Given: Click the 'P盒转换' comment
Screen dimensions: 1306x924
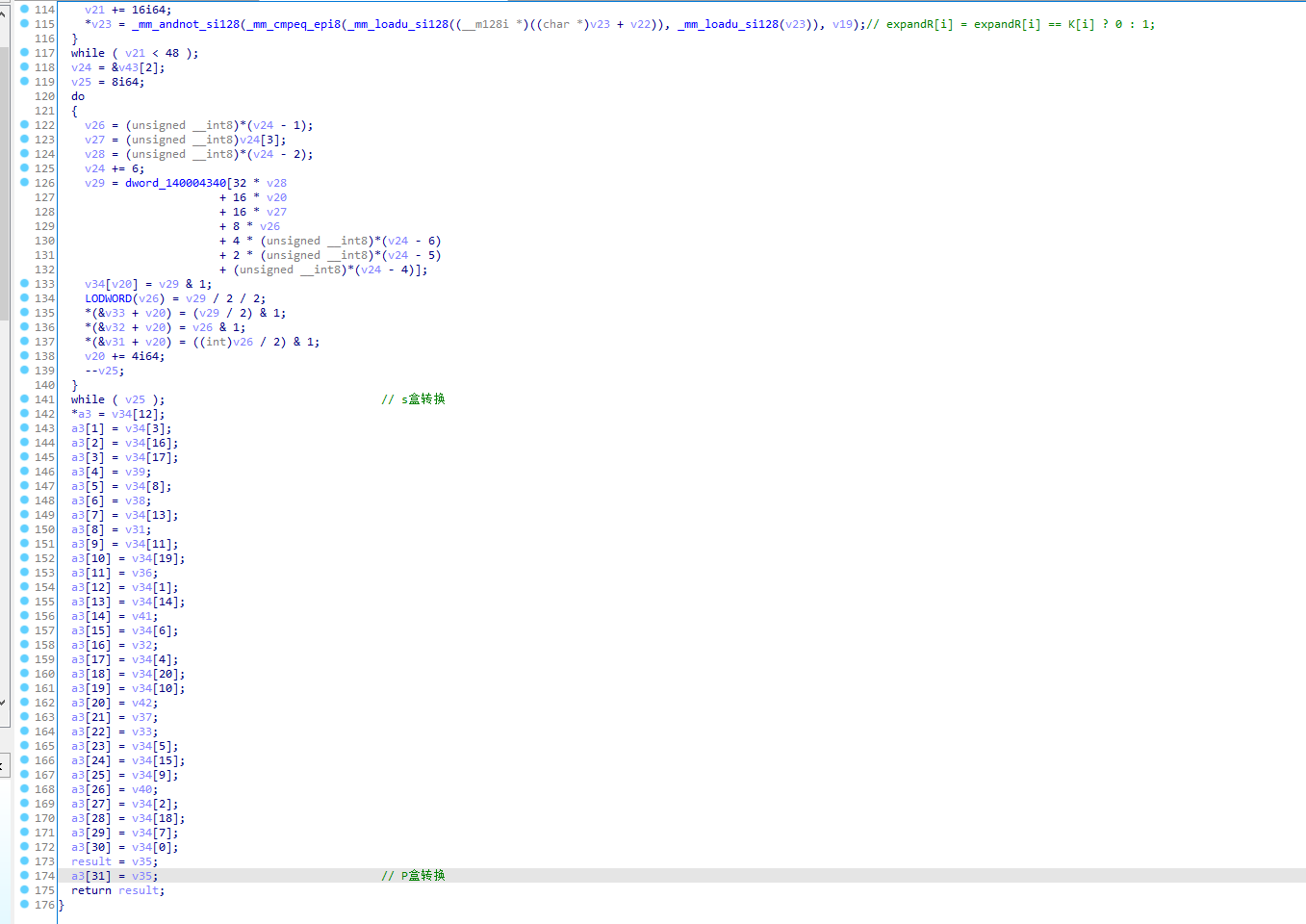Looking at the screenshot, I should pos(413,876).
